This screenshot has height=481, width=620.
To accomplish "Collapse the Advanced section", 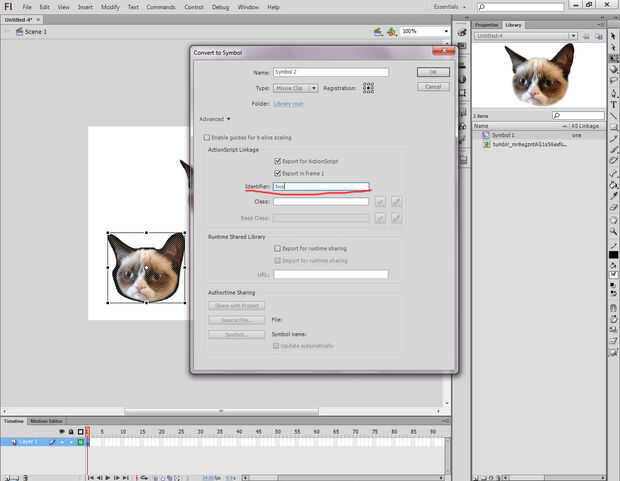I will click(x=214, y=119).
